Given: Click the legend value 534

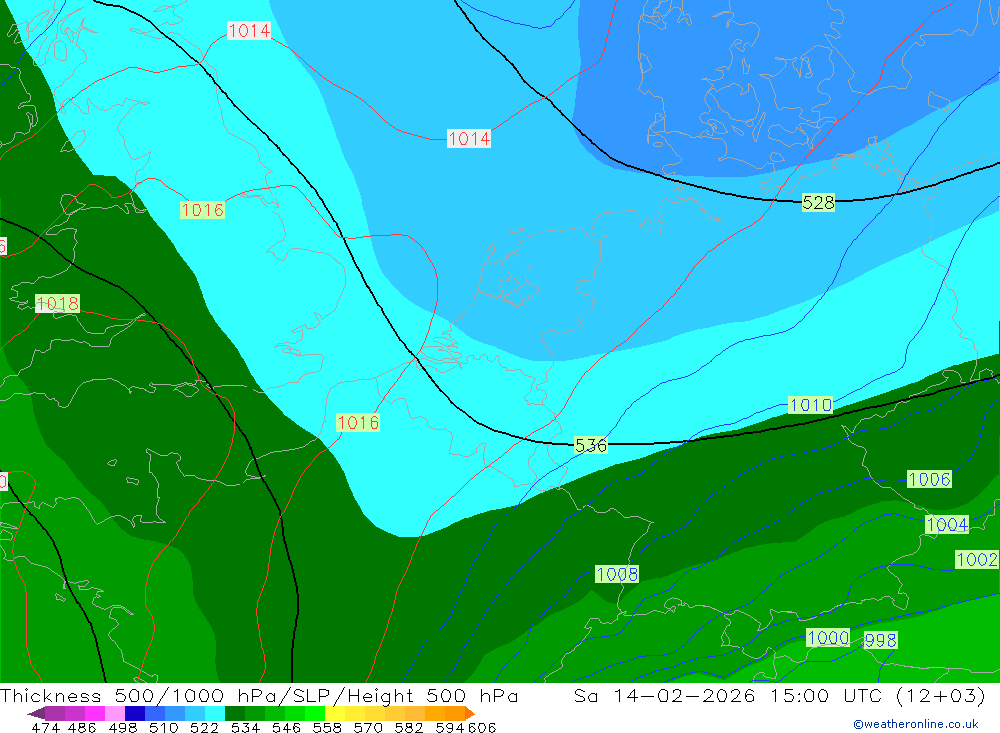Looking at the screenshot, I should click(x=245, y=727).
